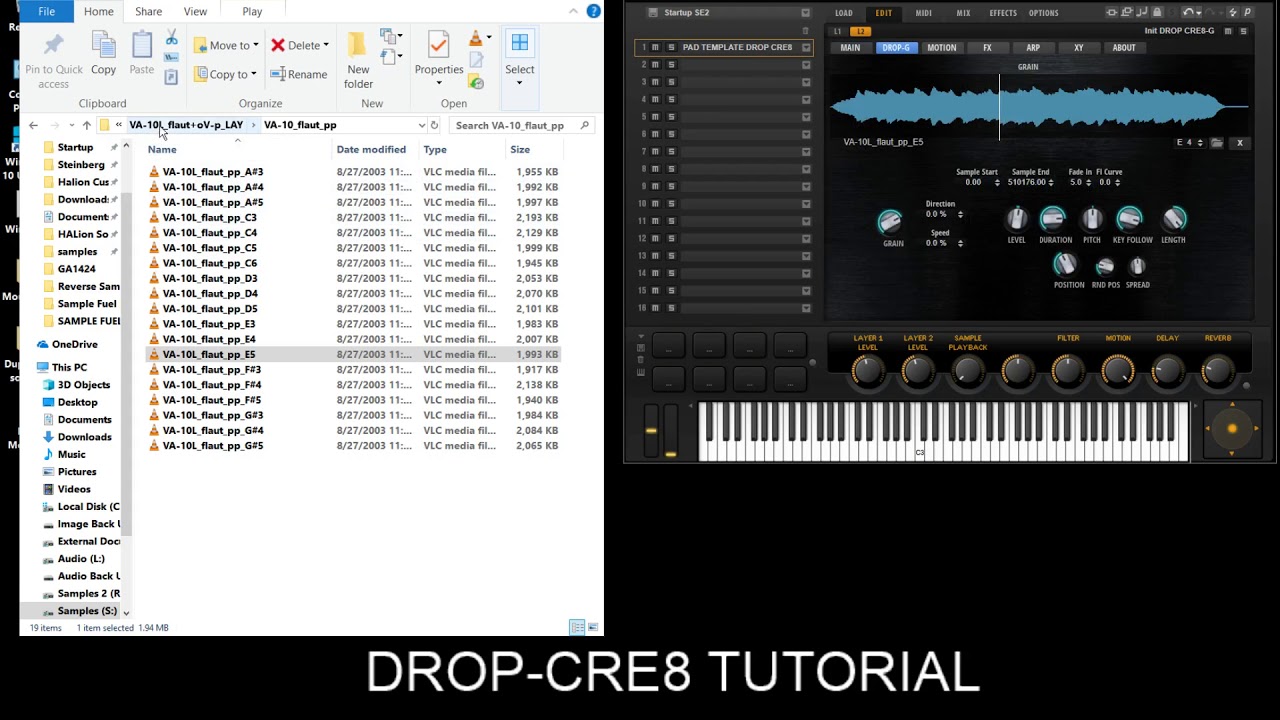1280x720 pixels.
Task: Open the EFFECTS page in HALion
Action: [1003, 13]
